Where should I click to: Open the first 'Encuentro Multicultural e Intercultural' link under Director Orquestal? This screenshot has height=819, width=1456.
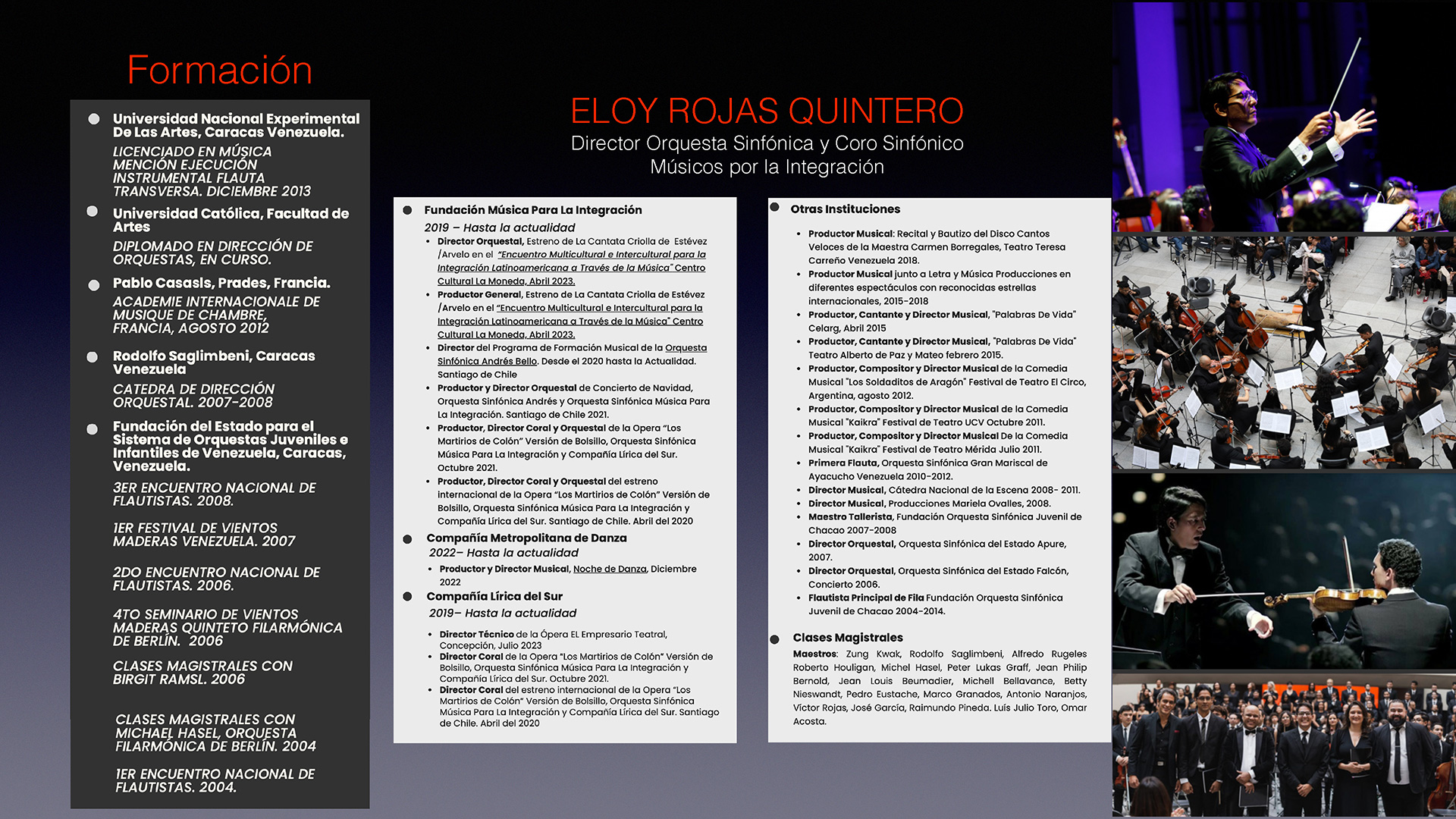pyautogui.click(x=572, y=268)
